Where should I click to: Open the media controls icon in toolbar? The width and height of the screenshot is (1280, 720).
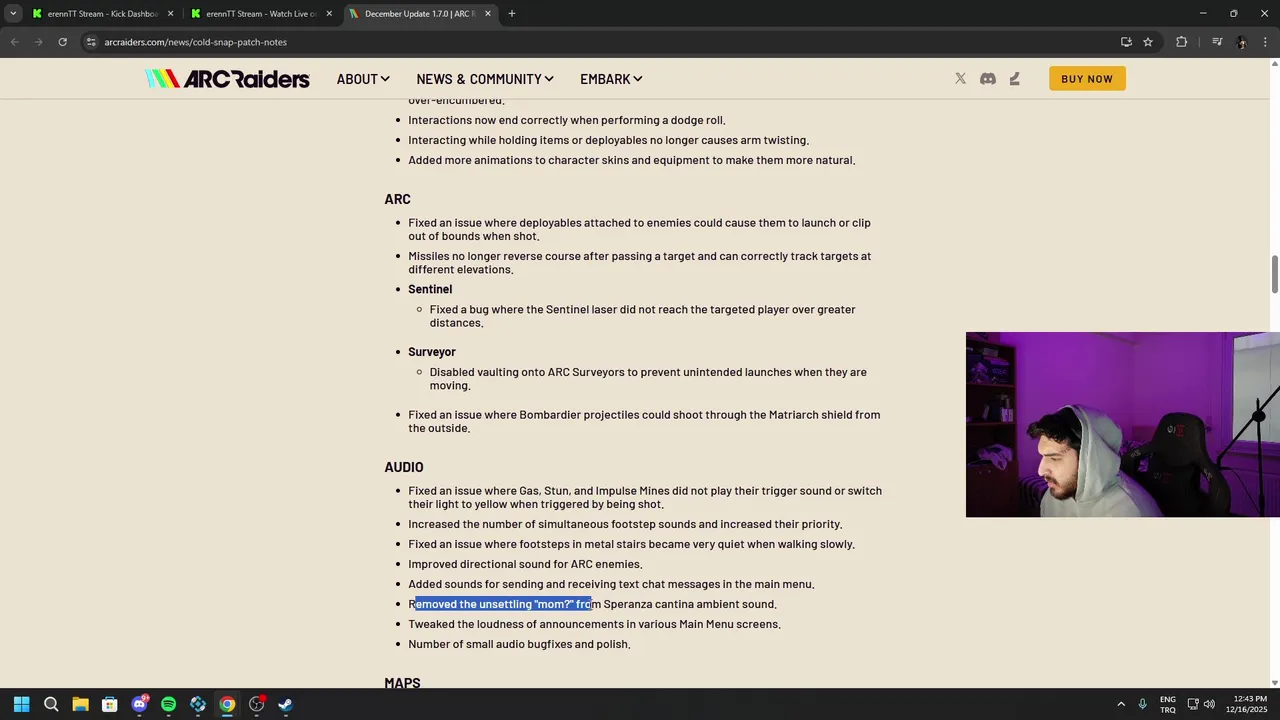click(1217, 42)
